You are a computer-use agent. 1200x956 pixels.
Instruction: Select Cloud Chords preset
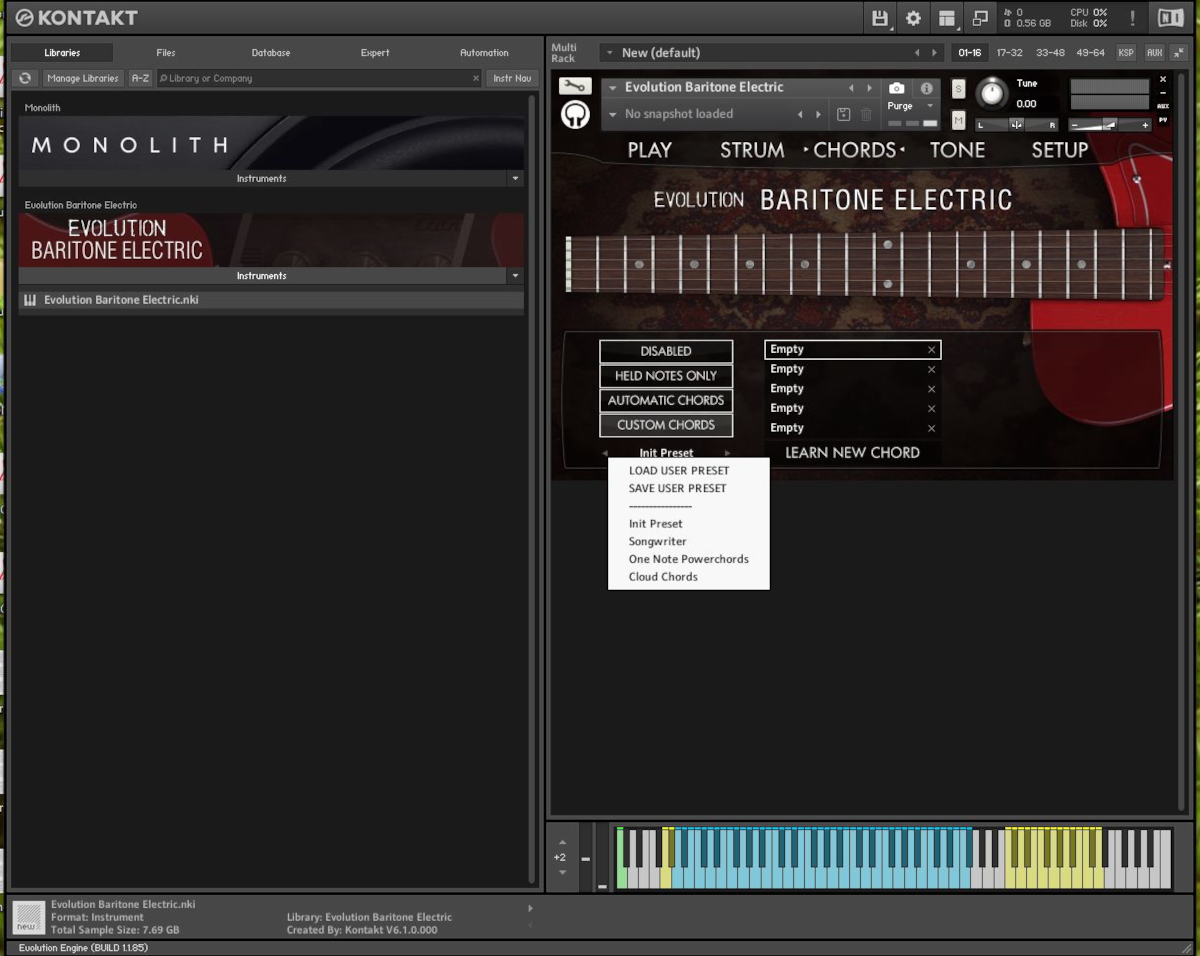663,577
